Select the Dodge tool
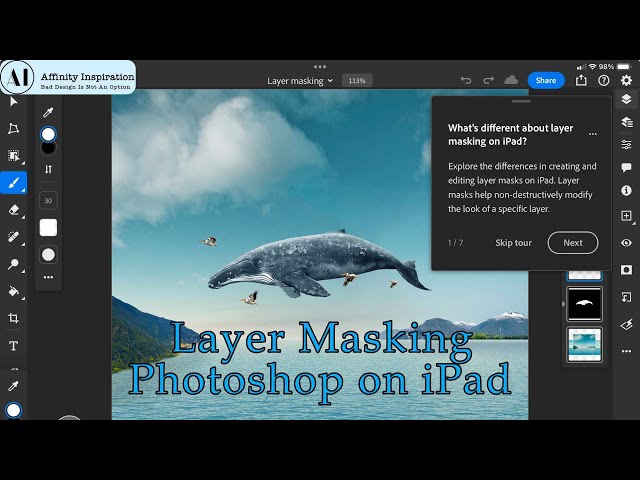This screenshot has width=640, height=480. [x=13, y=264]
